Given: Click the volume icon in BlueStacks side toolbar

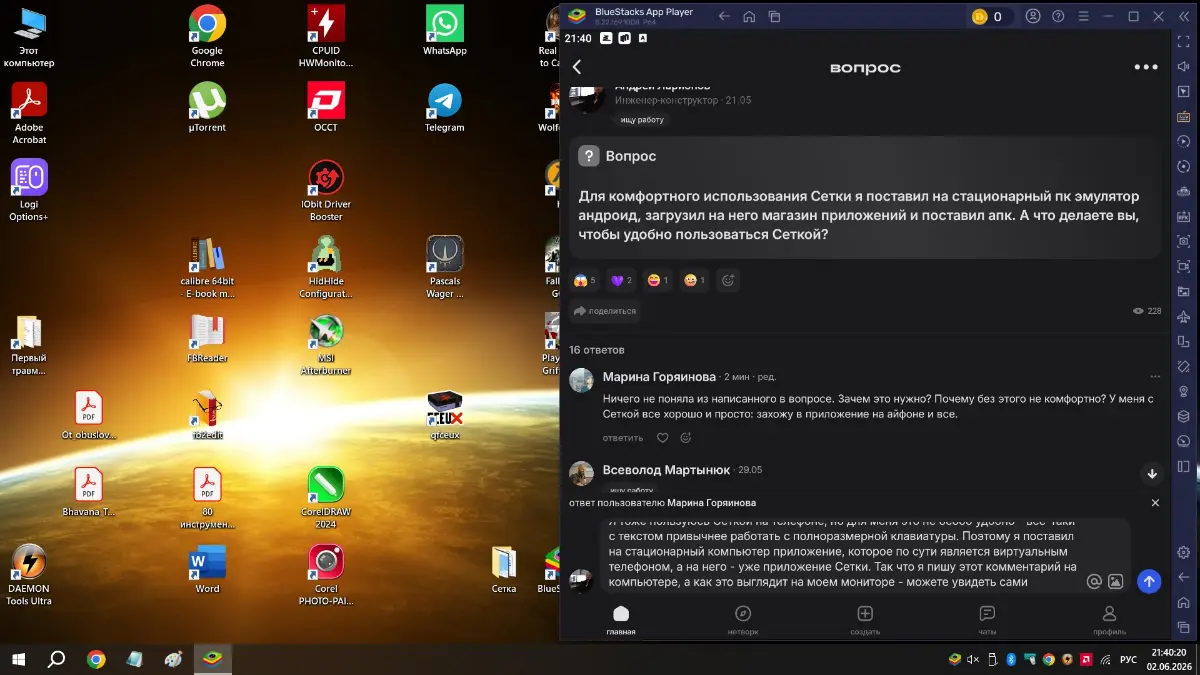Looking at the screenshot, I should pyautogui.click(x=1184, y=67).
